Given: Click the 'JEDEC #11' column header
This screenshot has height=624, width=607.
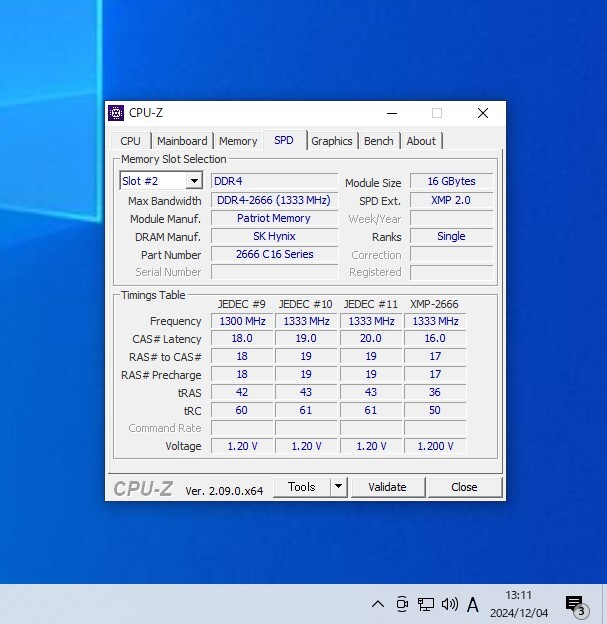Looking at the screenshot, I should point(371,304).
